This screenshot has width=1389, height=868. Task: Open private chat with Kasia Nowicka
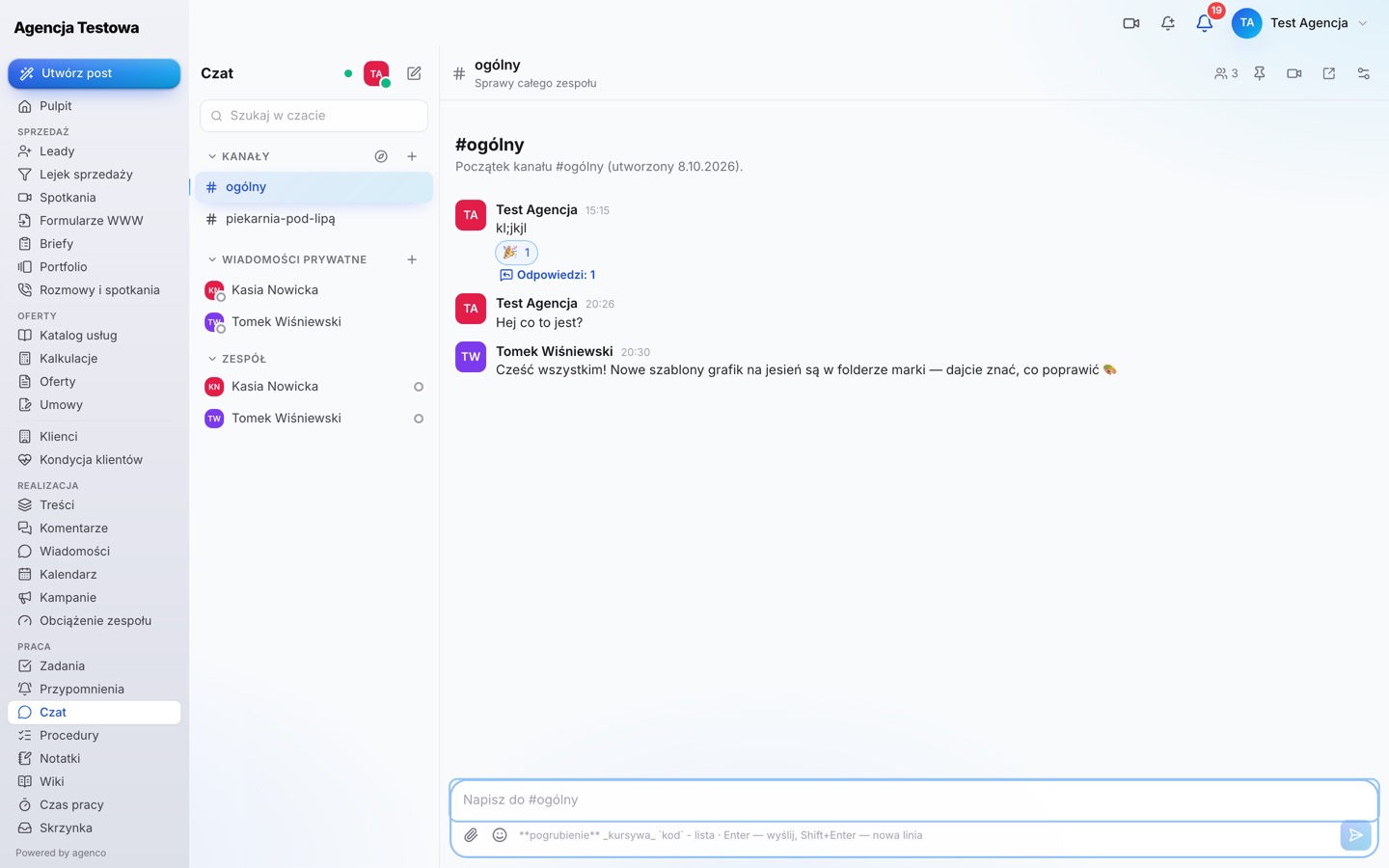pos(314,290)
